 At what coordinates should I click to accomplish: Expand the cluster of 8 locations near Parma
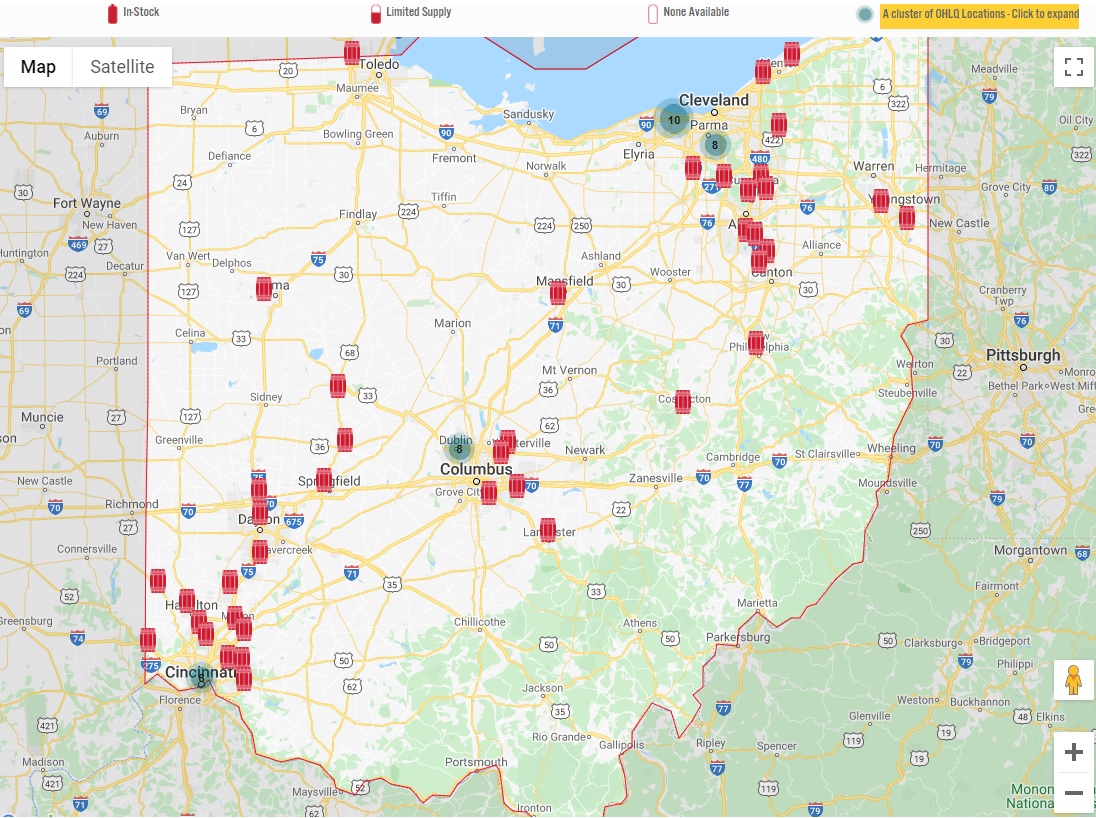pos(715,144)
